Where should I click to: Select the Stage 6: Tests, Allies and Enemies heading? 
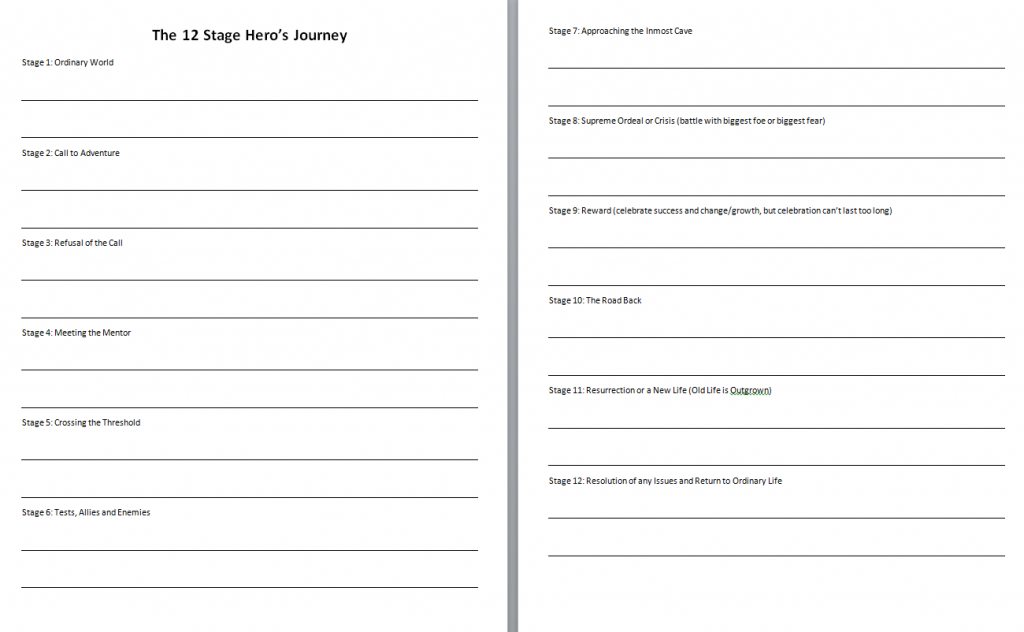[84, 512]
